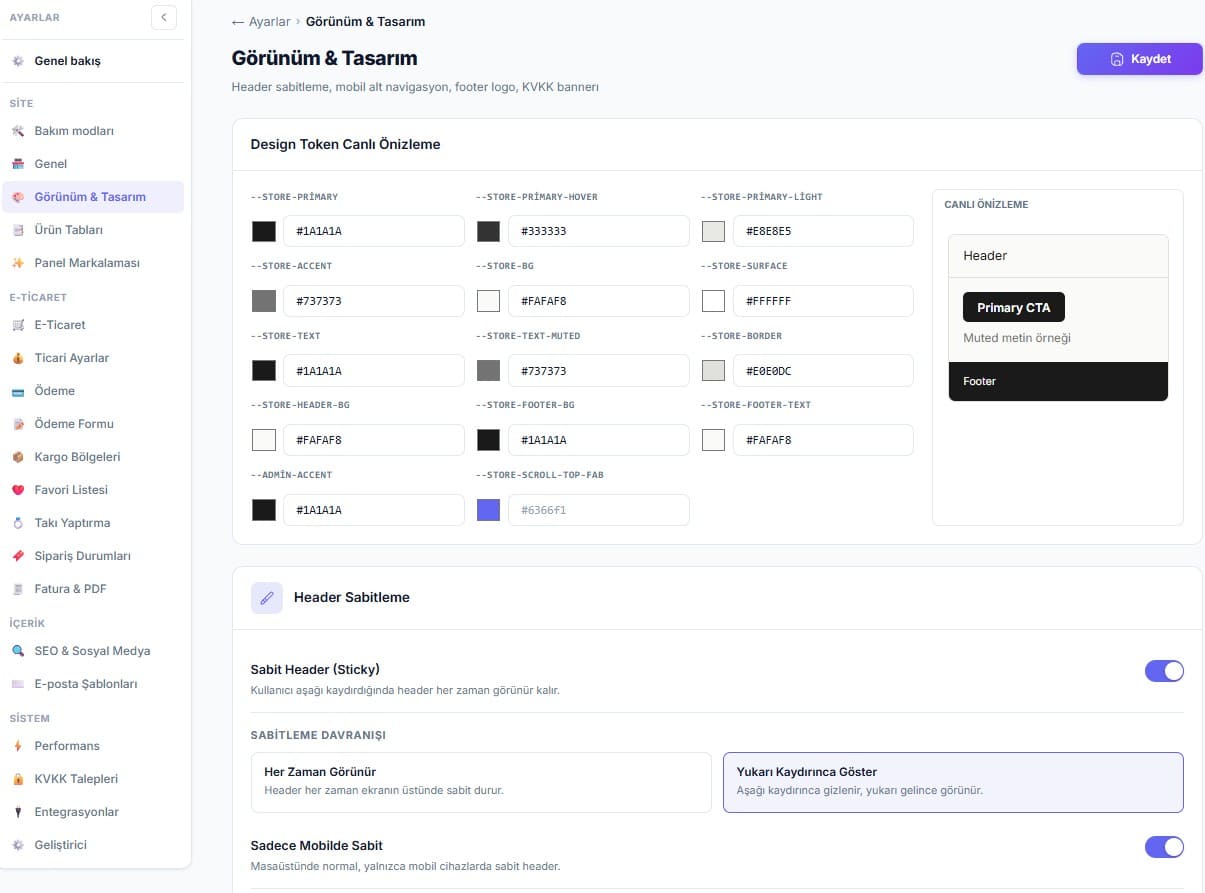Click the Ürün Tabları sidebar icon
Screen dimensions: 1205x893
(17, 230)
